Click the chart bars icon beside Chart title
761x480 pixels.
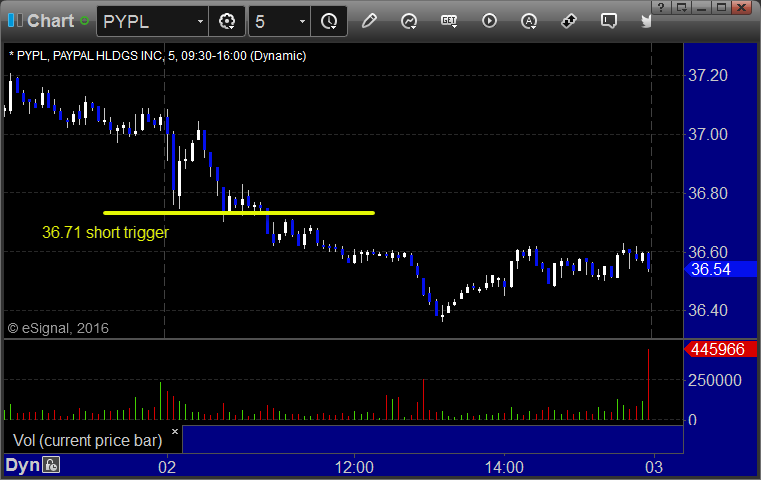click(x=15, y=20)
